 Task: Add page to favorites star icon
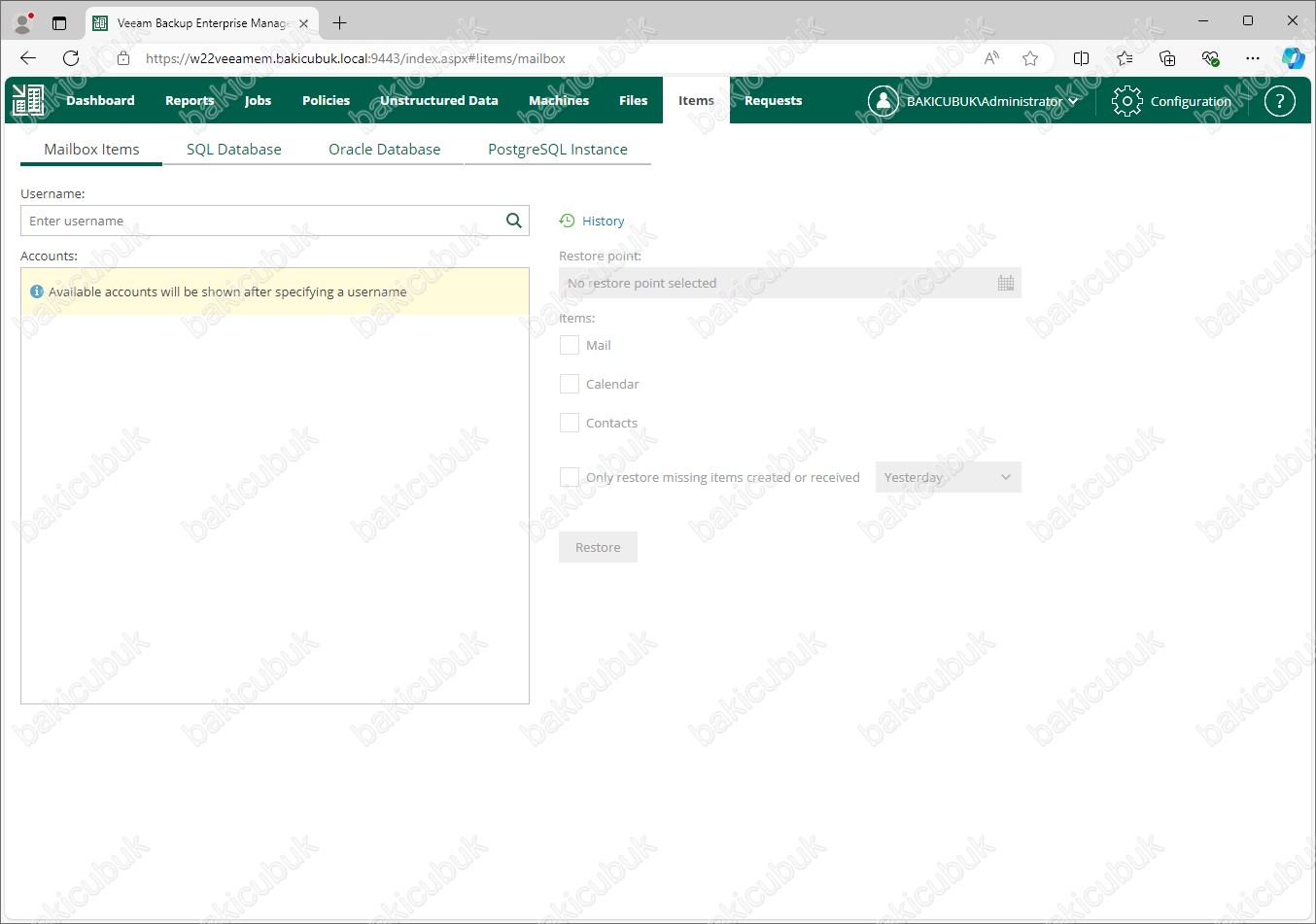pyautogui.click(x=1030, y=58)
